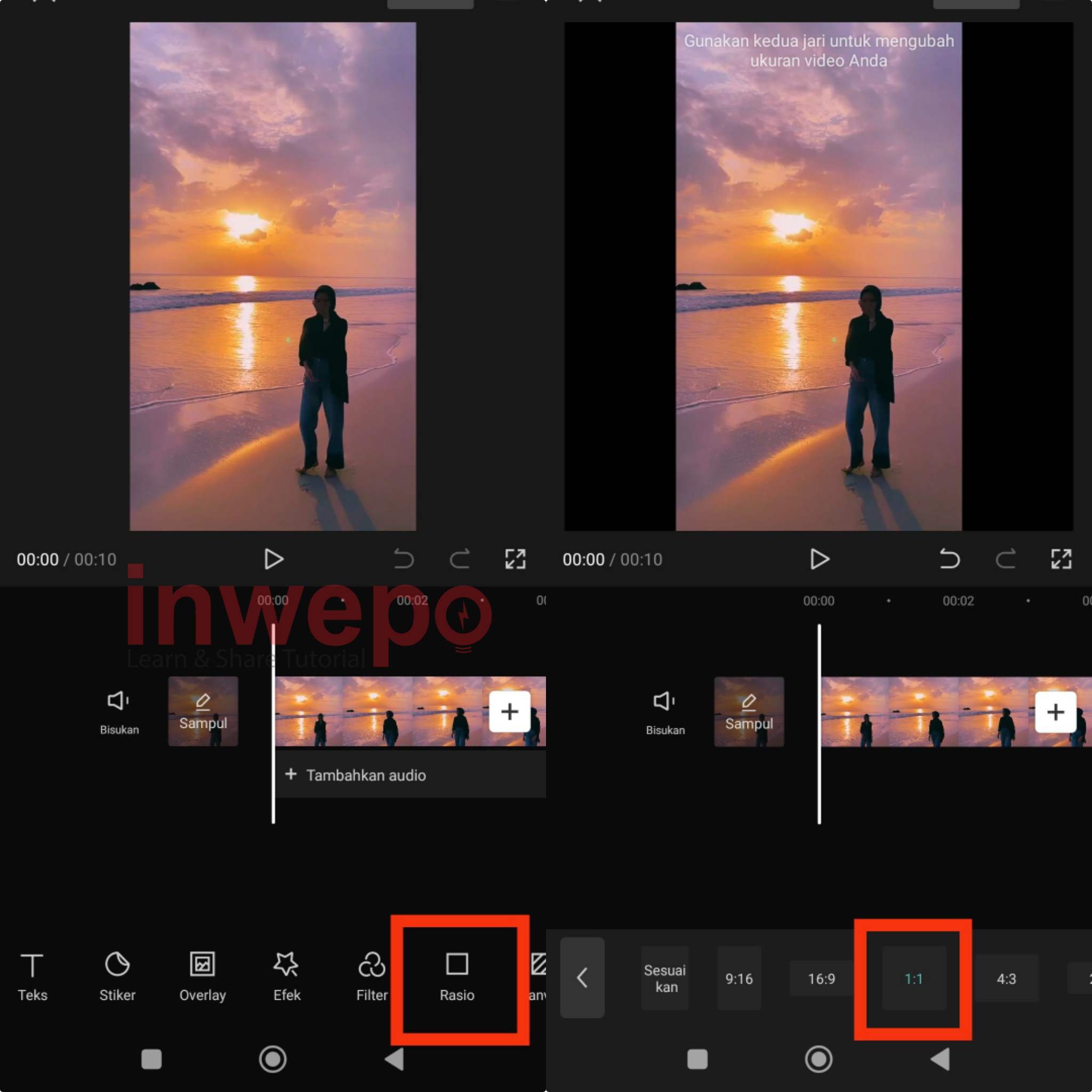Choose the 9:16 aspect ratio
Viewport: 1092px width, 1092px height.
tap(738, 978)
